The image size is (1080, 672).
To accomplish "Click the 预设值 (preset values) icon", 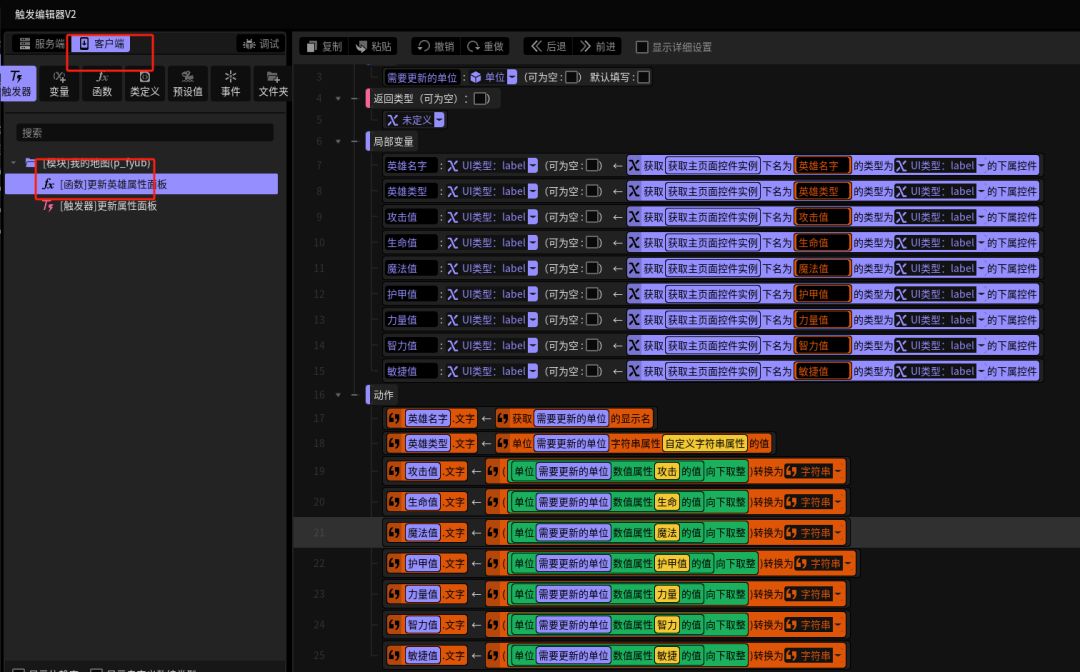I will tap(187, 83).
